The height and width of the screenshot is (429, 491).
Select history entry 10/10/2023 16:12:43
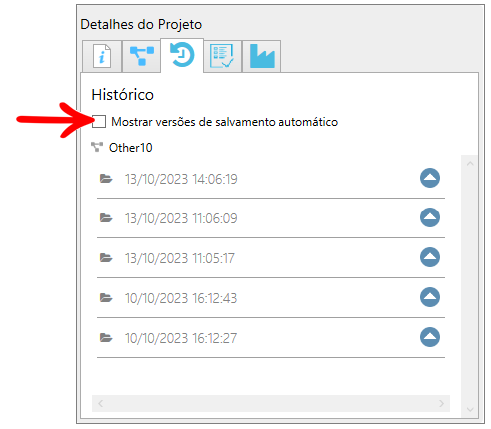tap(181, 298)
